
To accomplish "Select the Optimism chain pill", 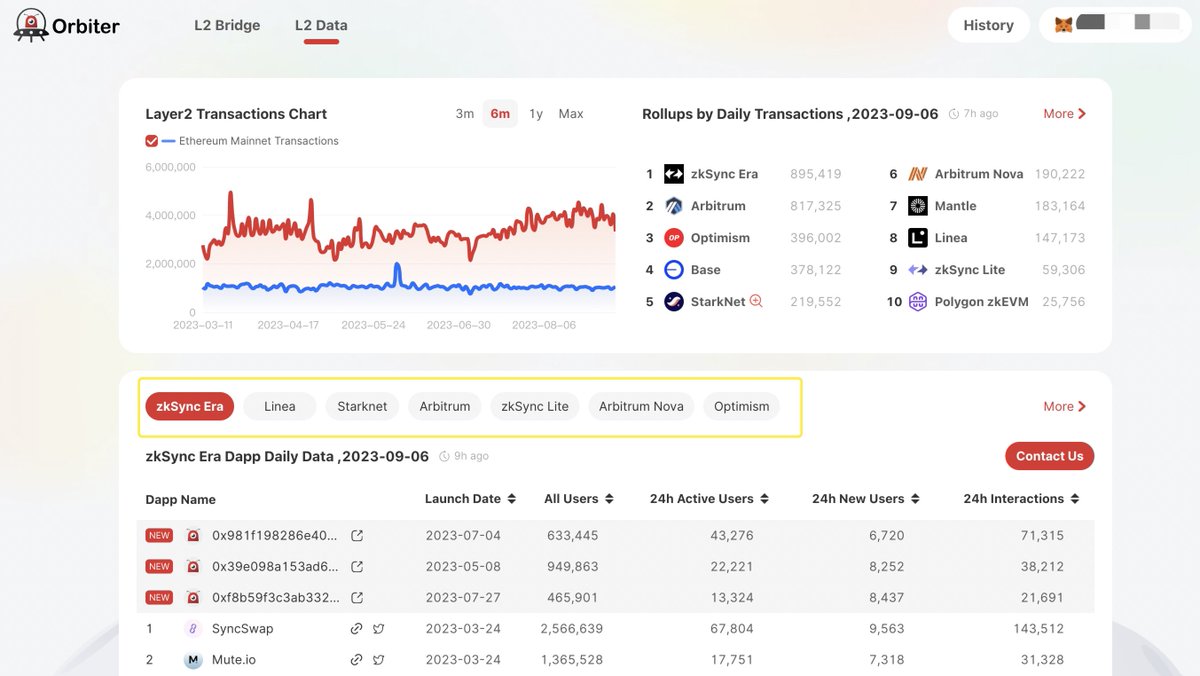I will [x=742, y=406].
